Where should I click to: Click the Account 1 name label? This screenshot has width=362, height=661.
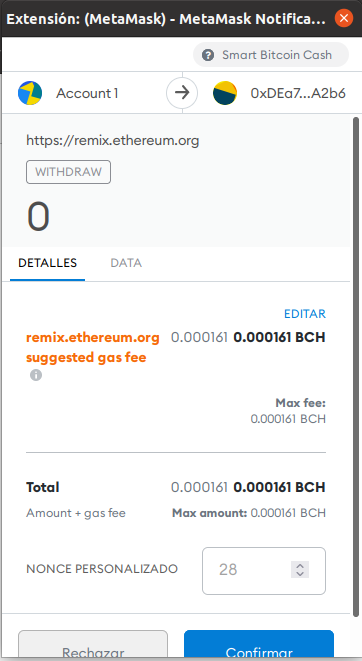click(87, 93)
